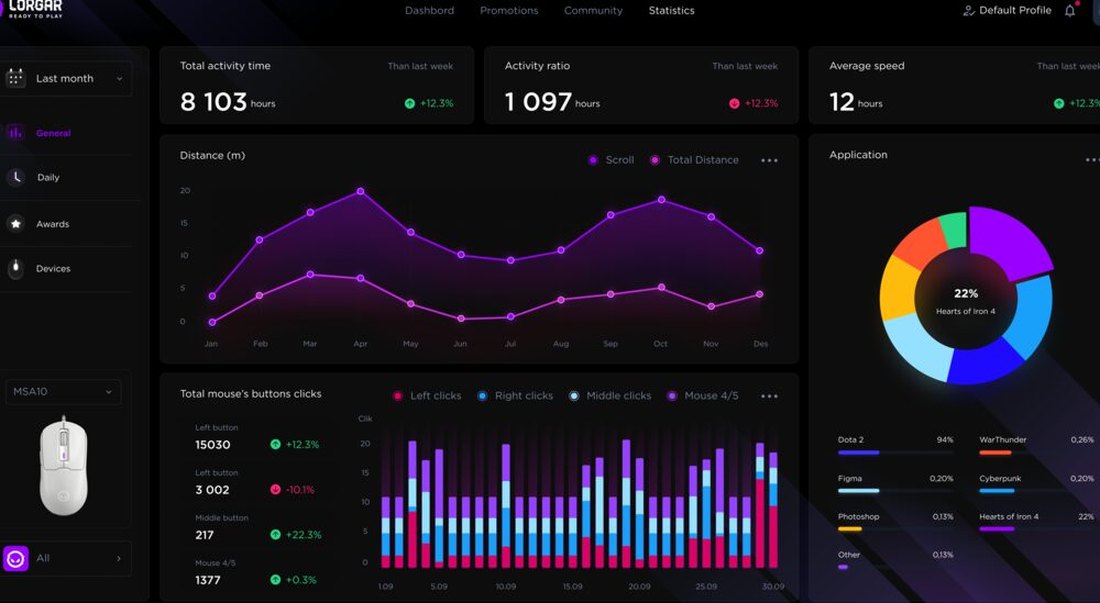Click the Photoshop application row
The image size is (1100, 603).
coord(895,522)
